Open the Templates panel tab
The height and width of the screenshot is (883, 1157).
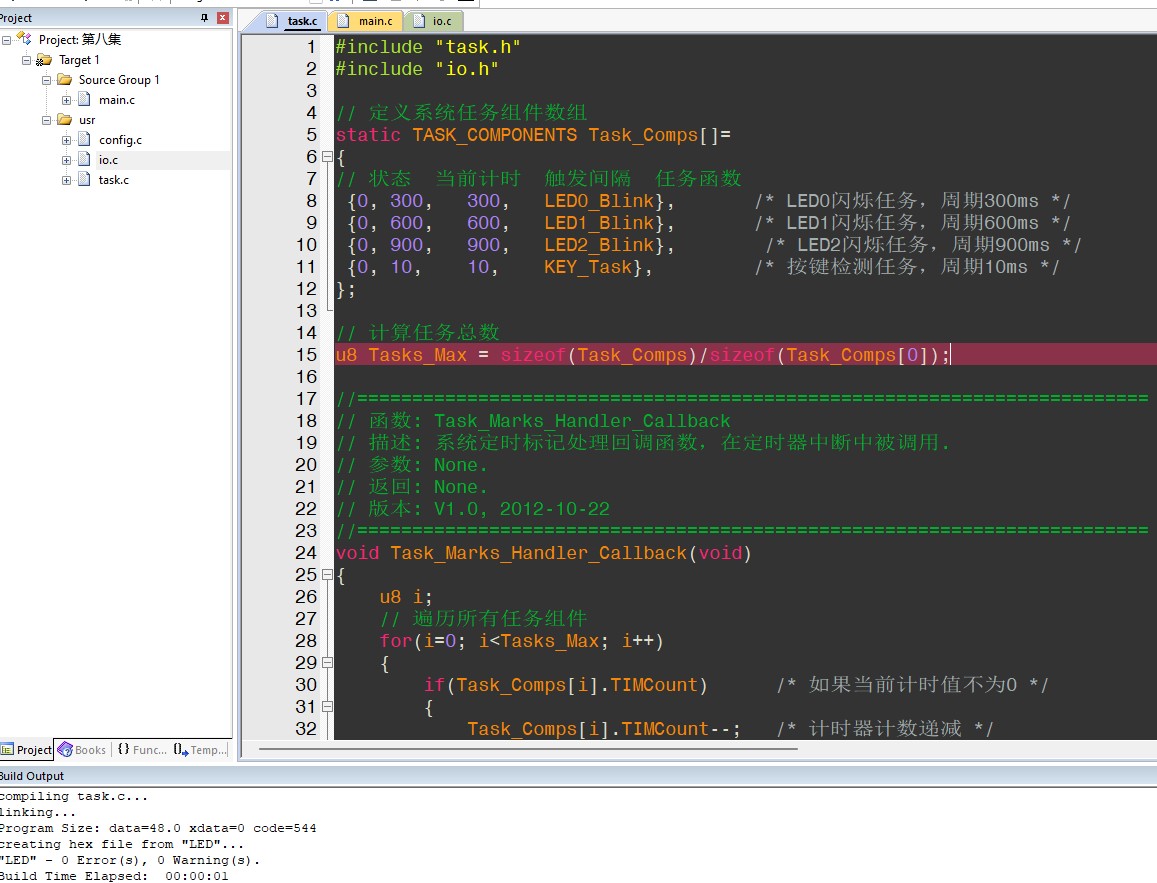click(x=201, y=750)
